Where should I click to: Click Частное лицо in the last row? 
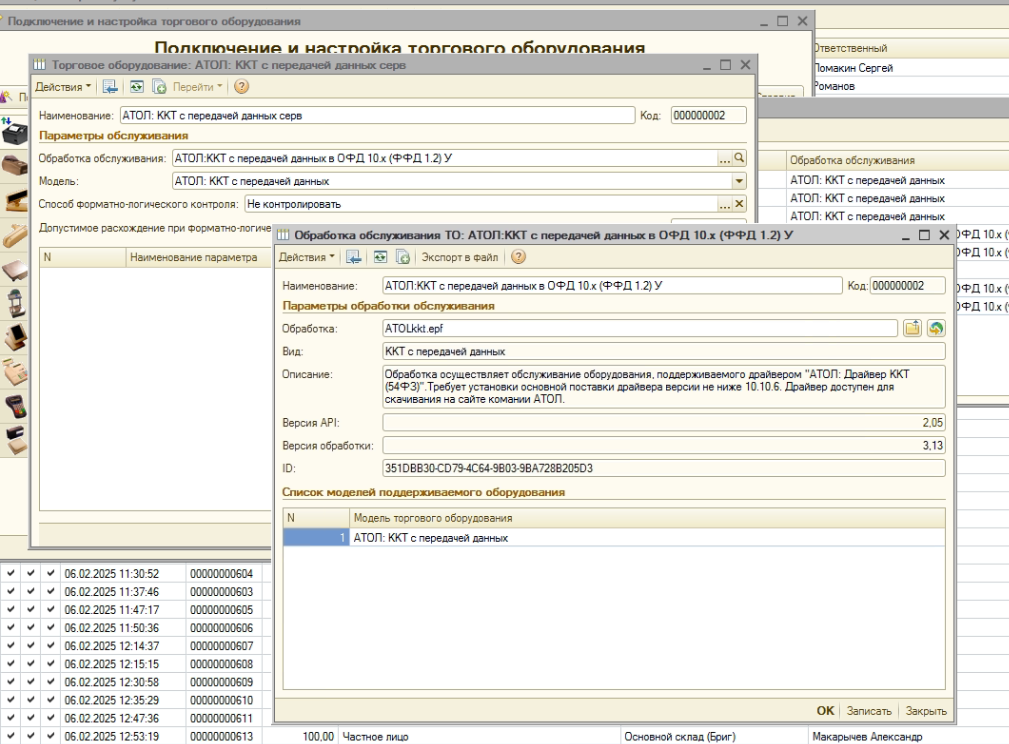point(375,736)
